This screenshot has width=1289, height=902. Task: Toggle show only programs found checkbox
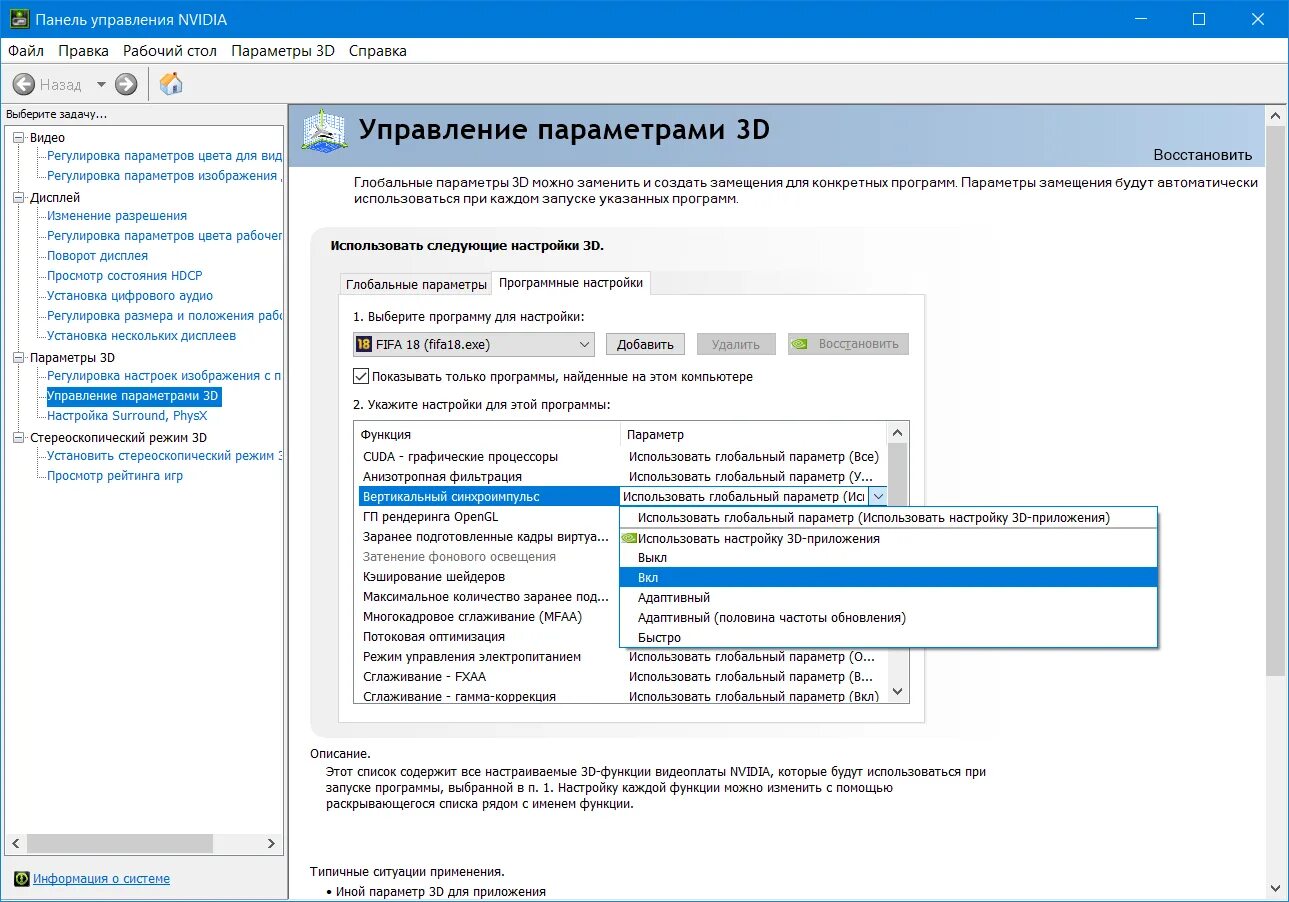pos(361,377)
